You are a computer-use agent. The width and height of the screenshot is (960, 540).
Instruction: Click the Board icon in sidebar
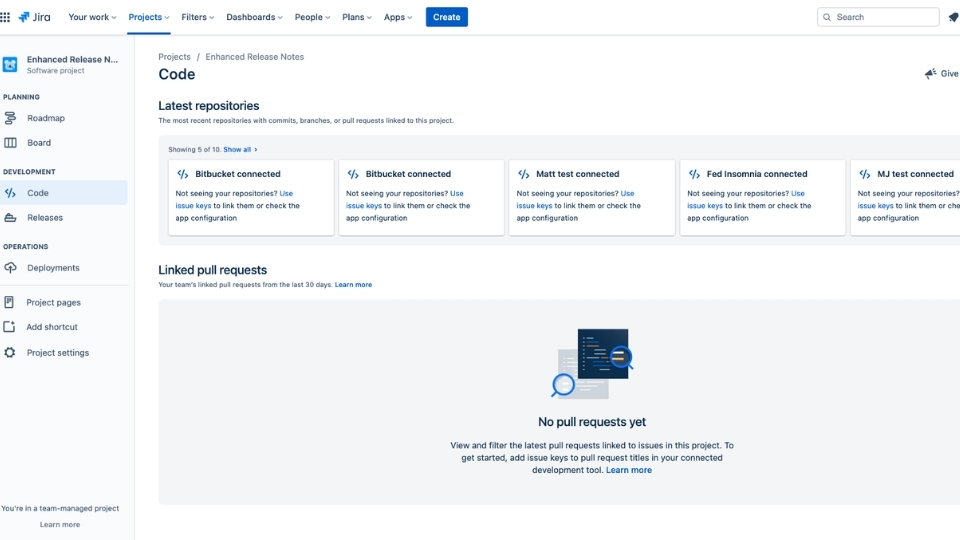tap(10, 143)
